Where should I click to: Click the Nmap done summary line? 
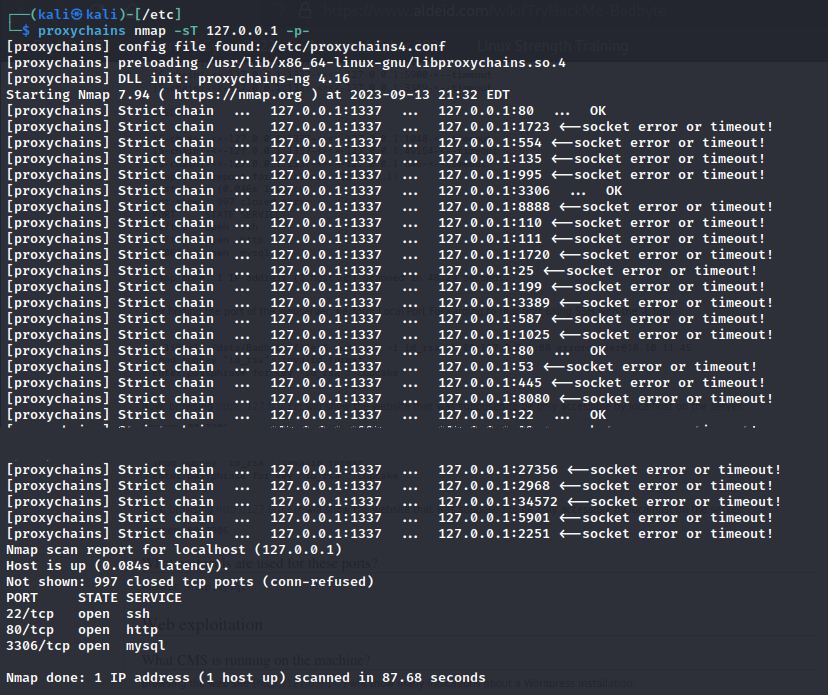point(245,678)
